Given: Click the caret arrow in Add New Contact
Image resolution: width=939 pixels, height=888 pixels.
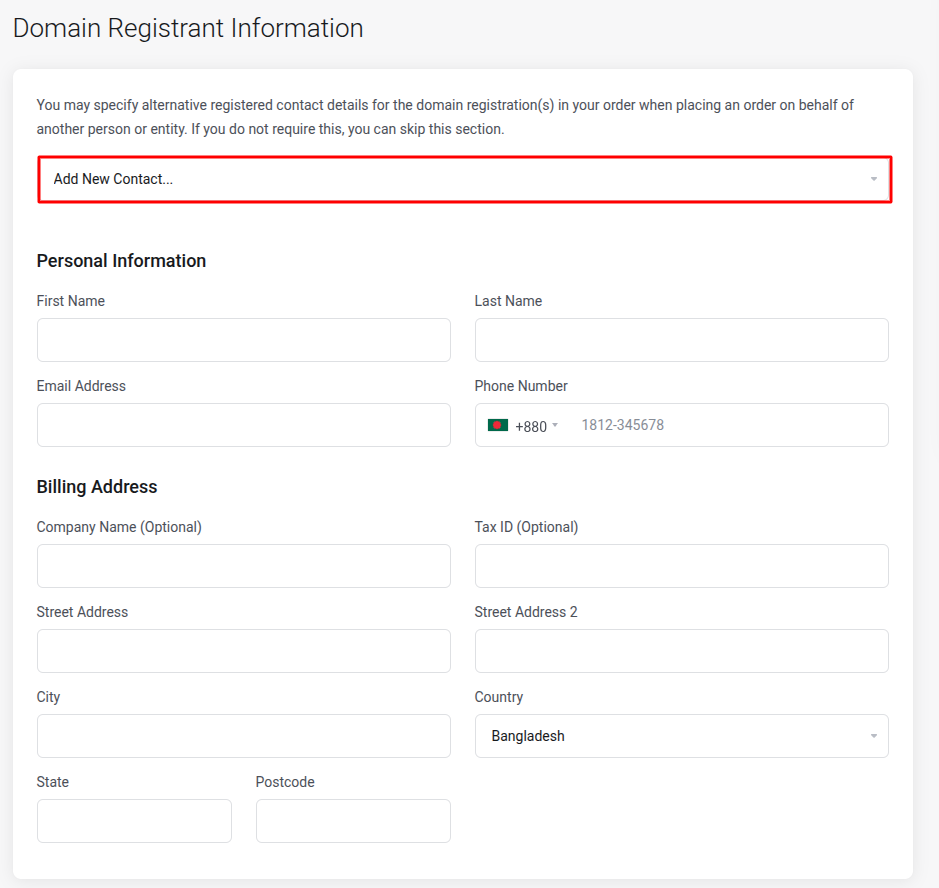Looking at the screenshot, I should [x=873, y=180].
